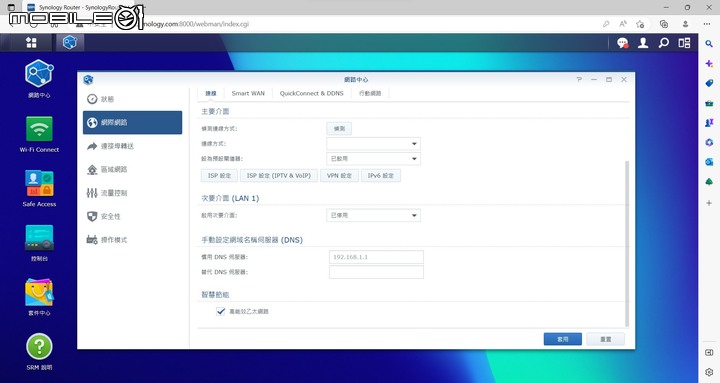Open the widgets panel icon
Screen dimensions: 720x383
[684, 43]
